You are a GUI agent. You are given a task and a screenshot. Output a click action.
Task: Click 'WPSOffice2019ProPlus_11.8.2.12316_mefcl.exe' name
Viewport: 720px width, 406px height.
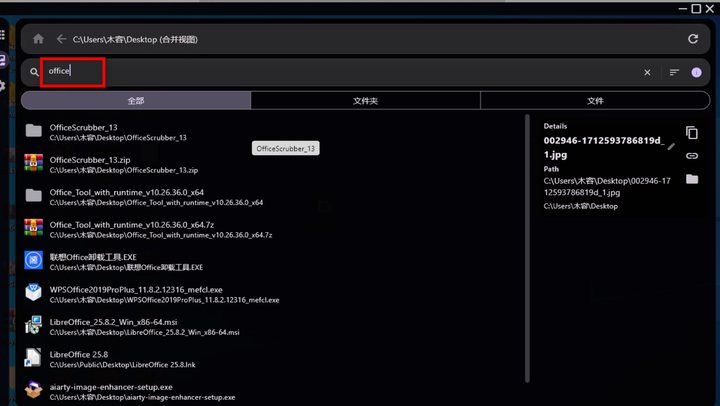[x=136, y=290]
